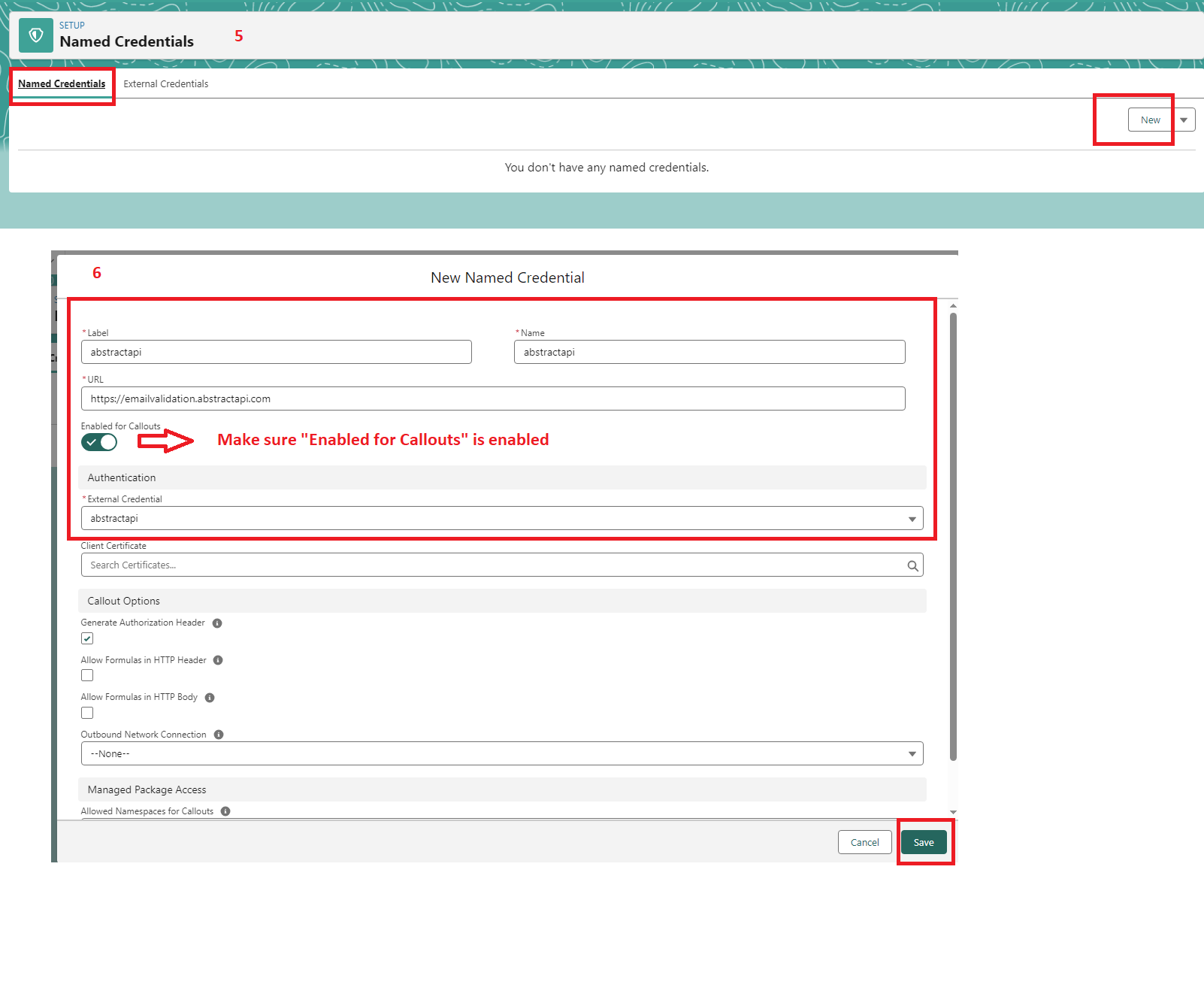
Task: Toggle the Enabled for Callouts switch
Action: [99, 442]
